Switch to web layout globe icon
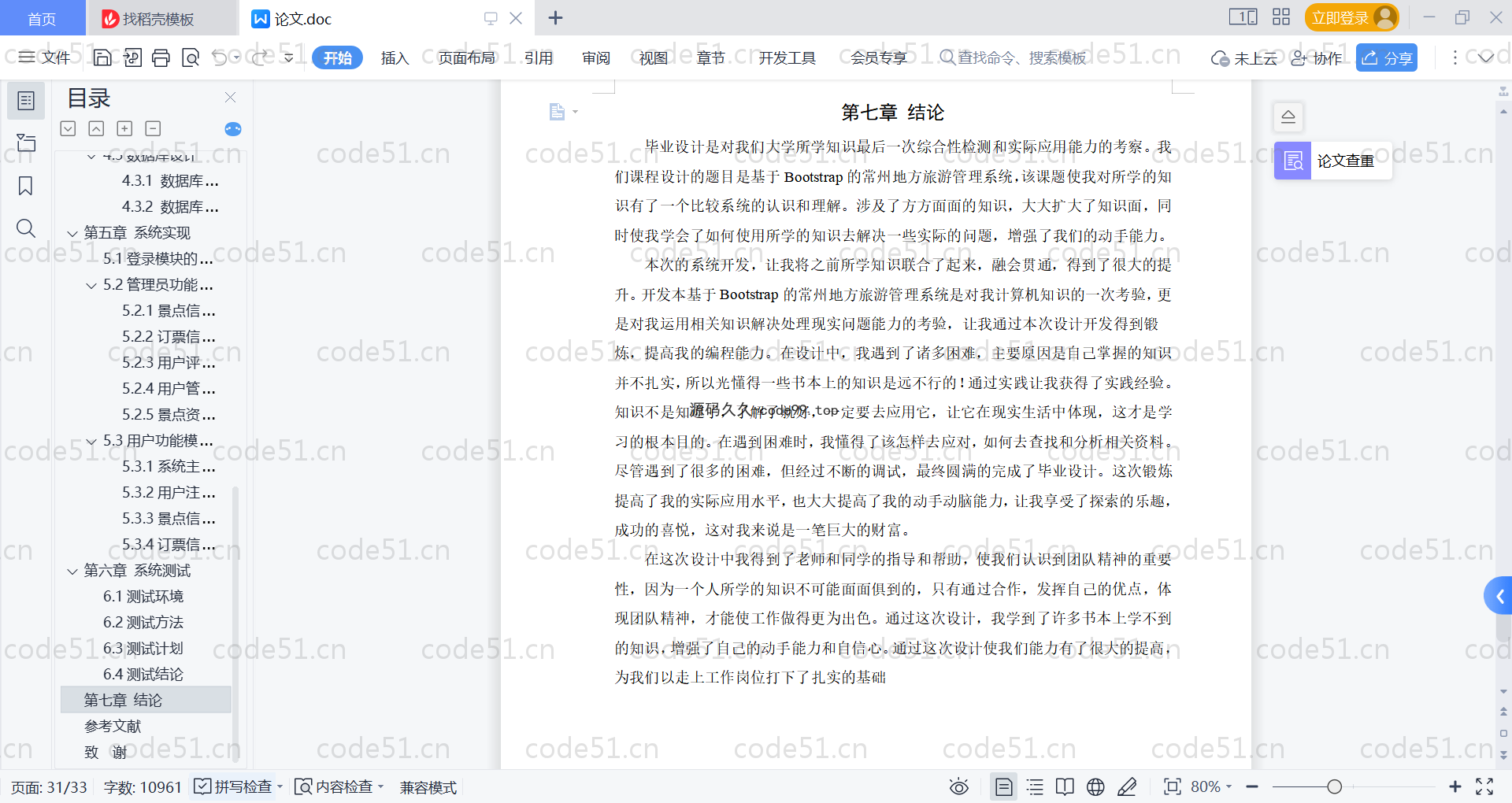Viewport: 1512px width, 803px height. (x=1095, y=786)
